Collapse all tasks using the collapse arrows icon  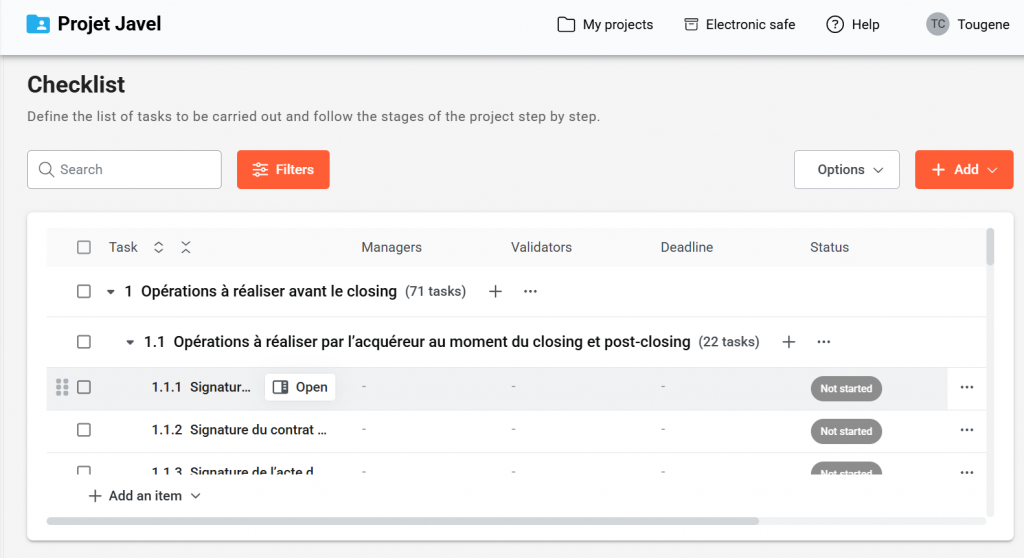point(186,247)
